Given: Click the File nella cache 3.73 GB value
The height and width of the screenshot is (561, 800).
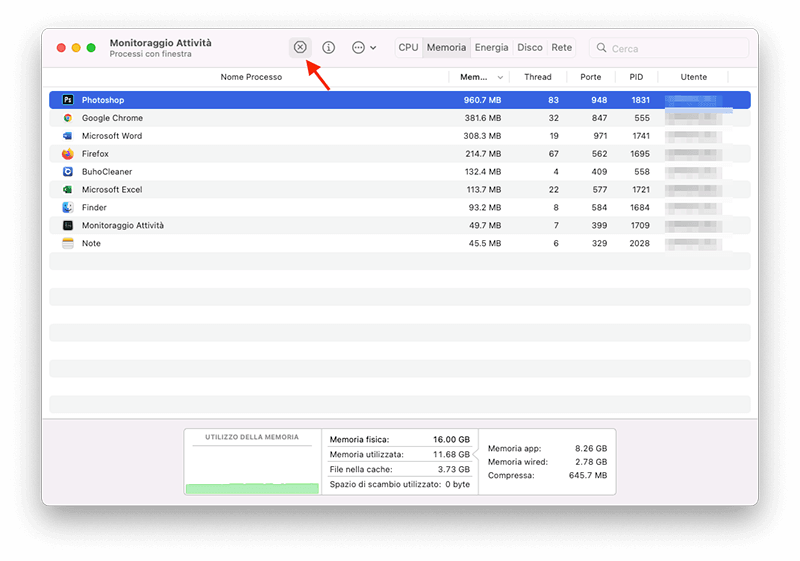Looking at the screenshot, I should 454,469.
